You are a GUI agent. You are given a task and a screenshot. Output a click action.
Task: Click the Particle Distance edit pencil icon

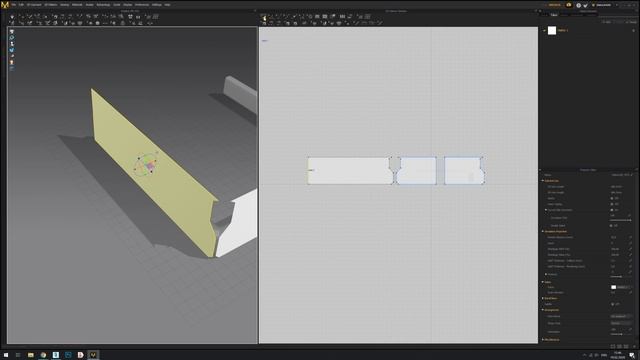point(631,237)
